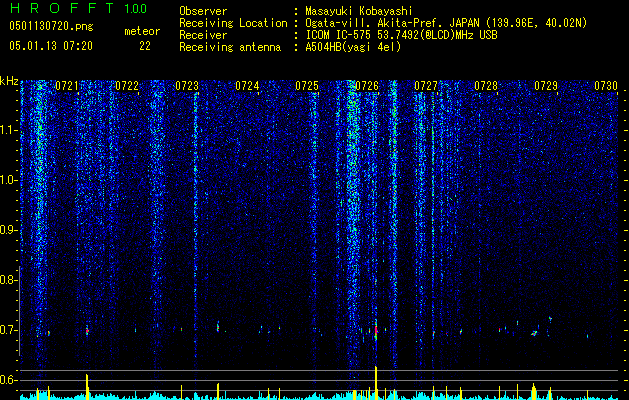Click the 0728 time marker
The image size is (629, 400).
(486, 86)
